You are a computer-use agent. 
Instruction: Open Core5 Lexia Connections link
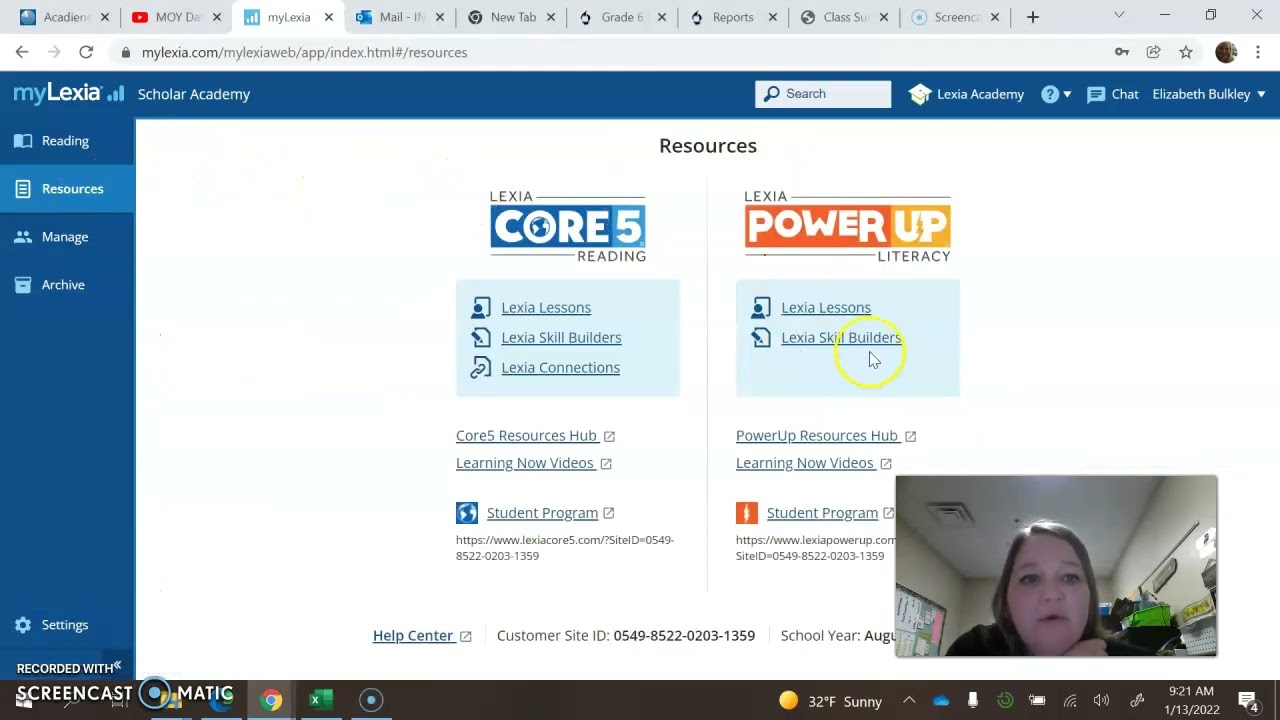(x=560, y=368)
